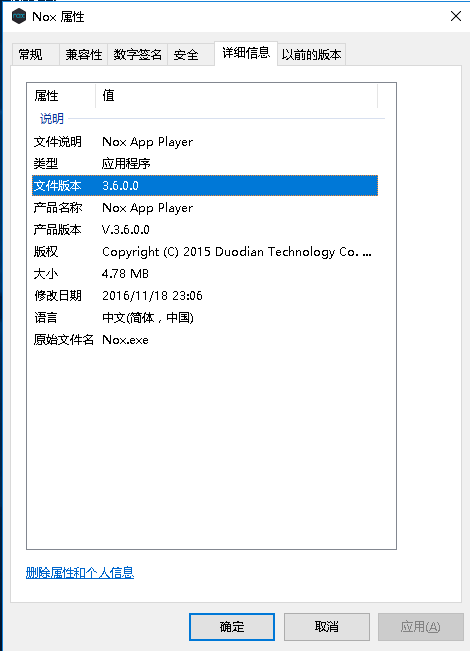This screenshot has width=470, height=651.
Task: Click the 详细信息 tab
Action: pos(246,53)
